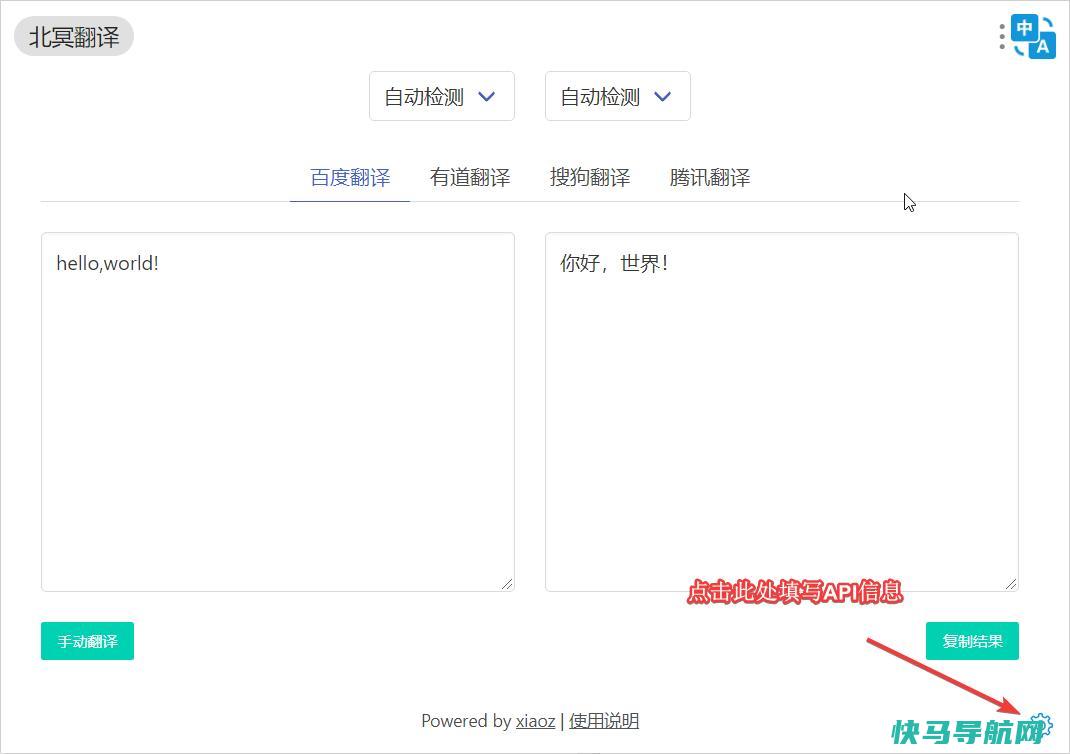This screenshot has height=754, width=1070.
Task: Open the 使用说明 link
Action: click(604, 721)
